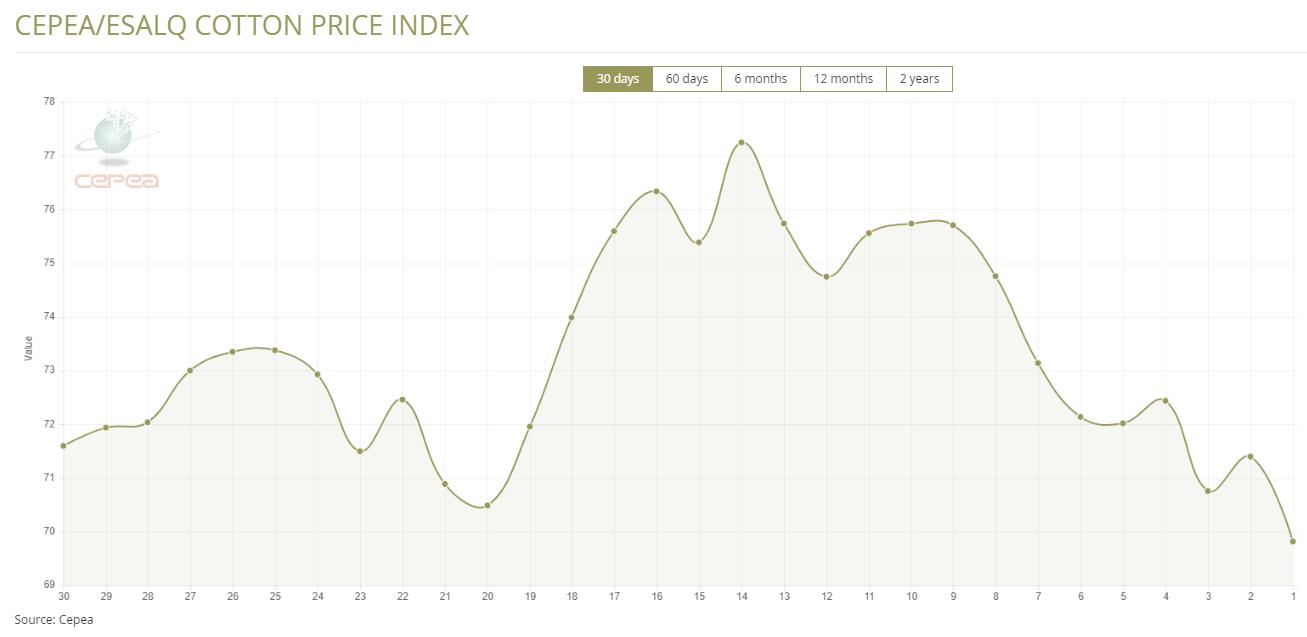Click the peak data point at day 14
This screenshot has height=637, width=1307.
pos(741,142)
